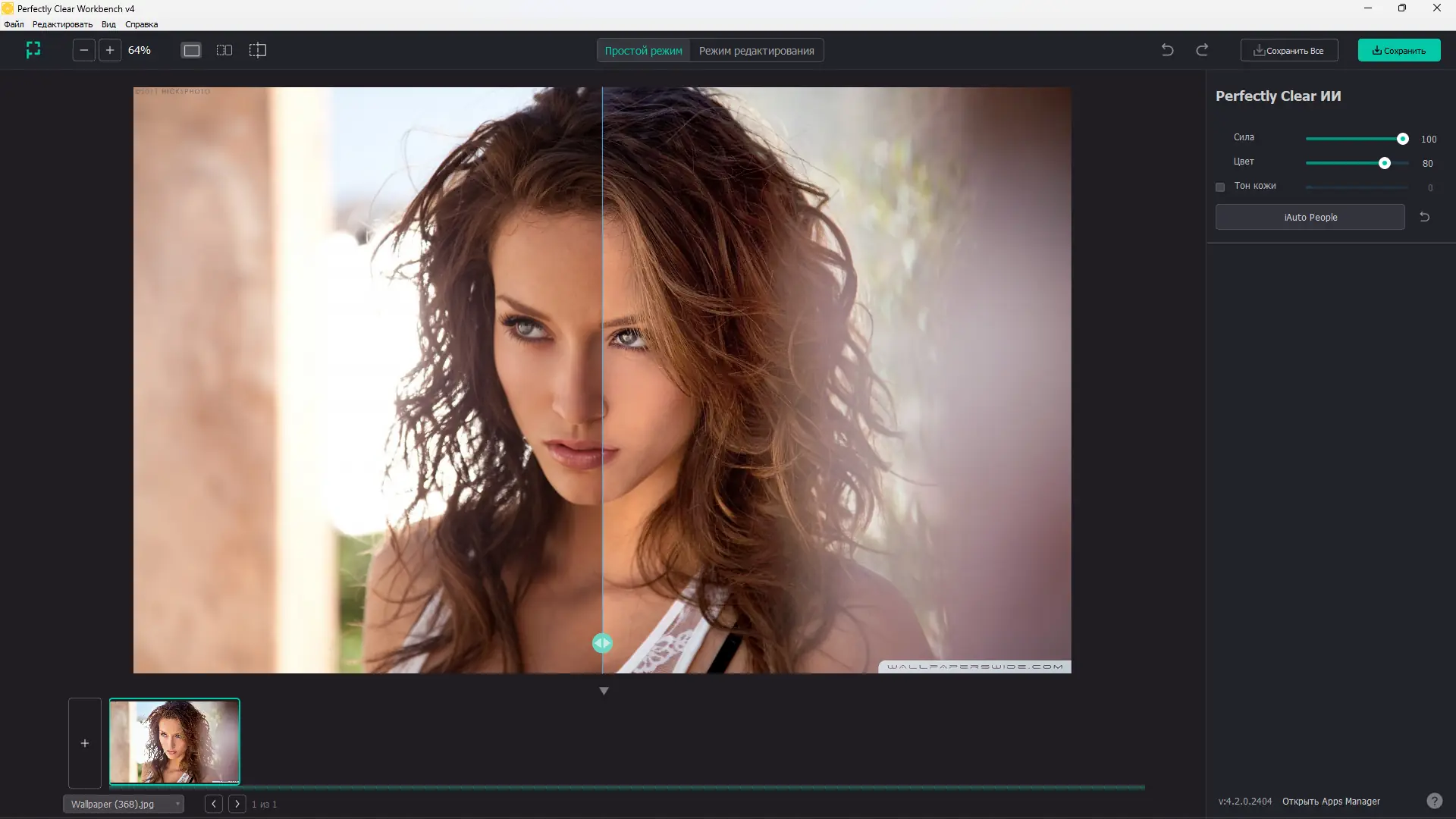The height and width of the screenshot is (819, 1456).
Task: Click the Сохранить Все button
Action: (1288, 51)
